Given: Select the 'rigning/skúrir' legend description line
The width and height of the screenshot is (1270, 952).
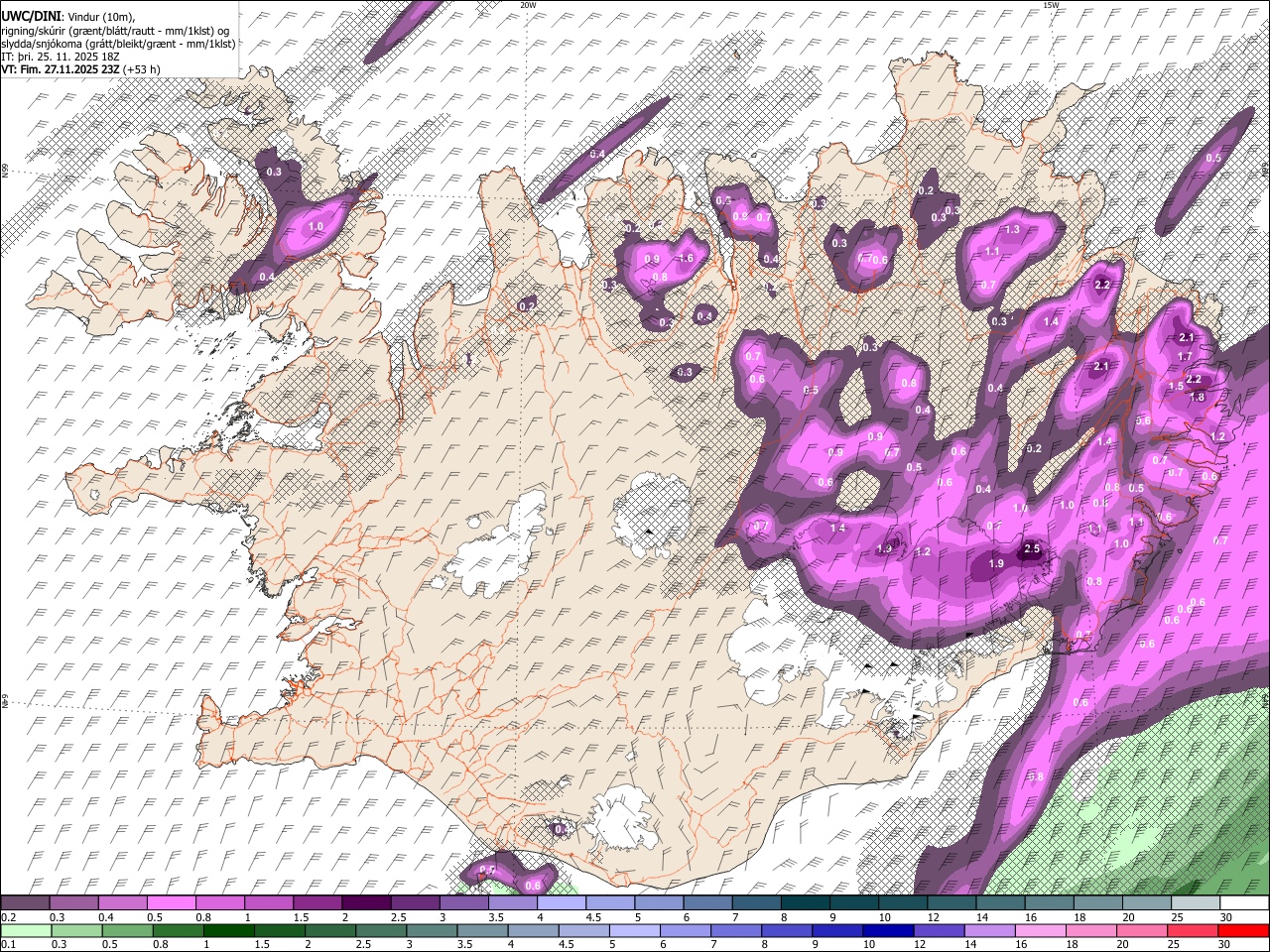Looking at the screenshot, I should (x=116, y=31).
